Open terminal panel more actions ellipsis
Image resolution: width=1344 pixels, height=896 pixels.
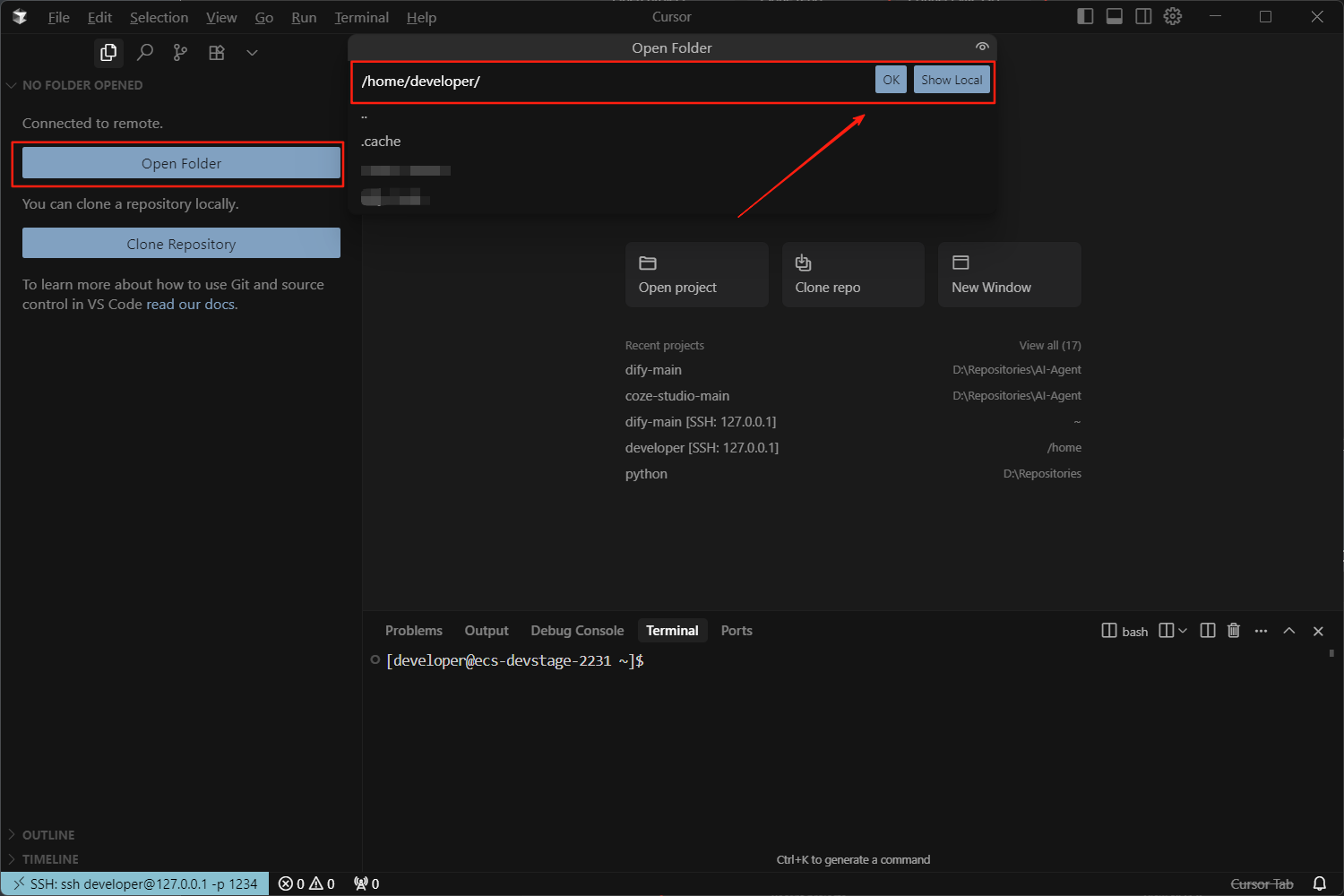[x=1261, y=631]
